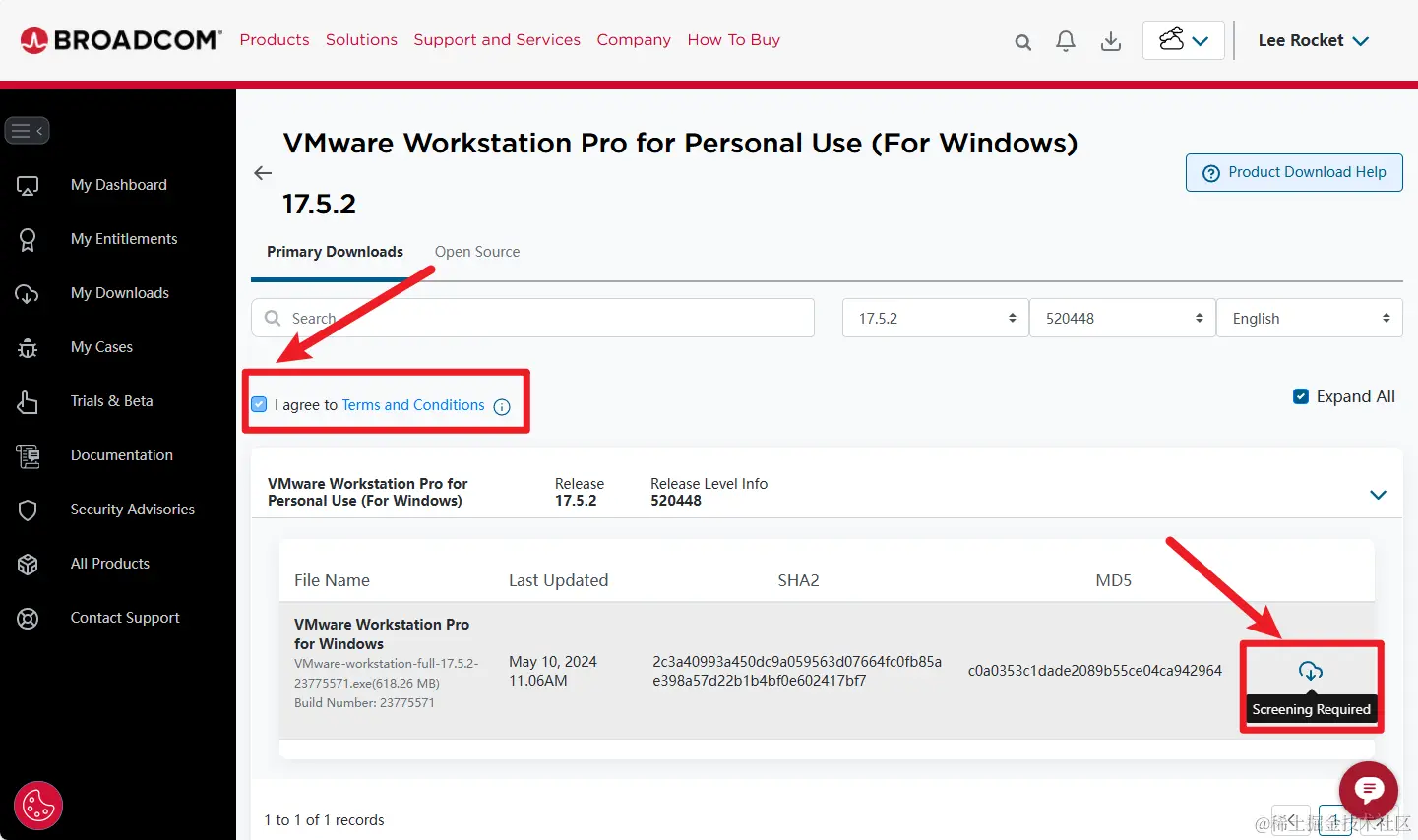Click the My Cases bug icon

(28, 347)
